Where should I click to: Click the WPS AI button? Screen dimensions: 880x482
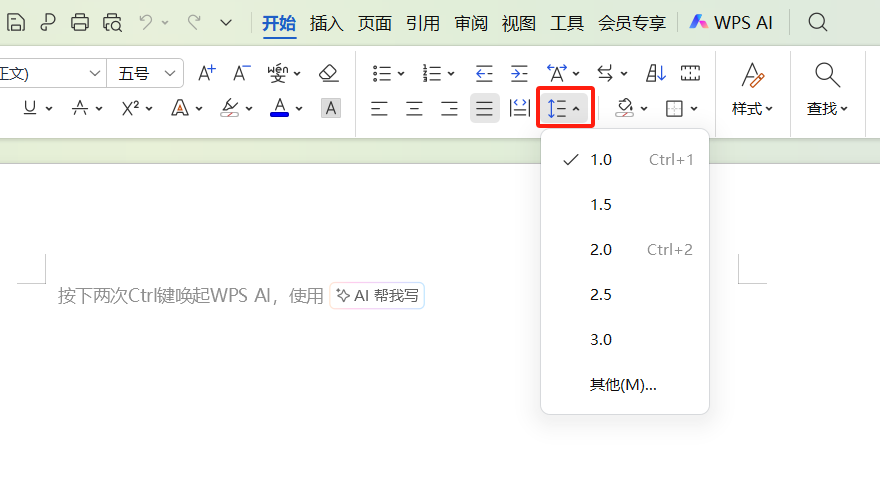pos(731,22)
